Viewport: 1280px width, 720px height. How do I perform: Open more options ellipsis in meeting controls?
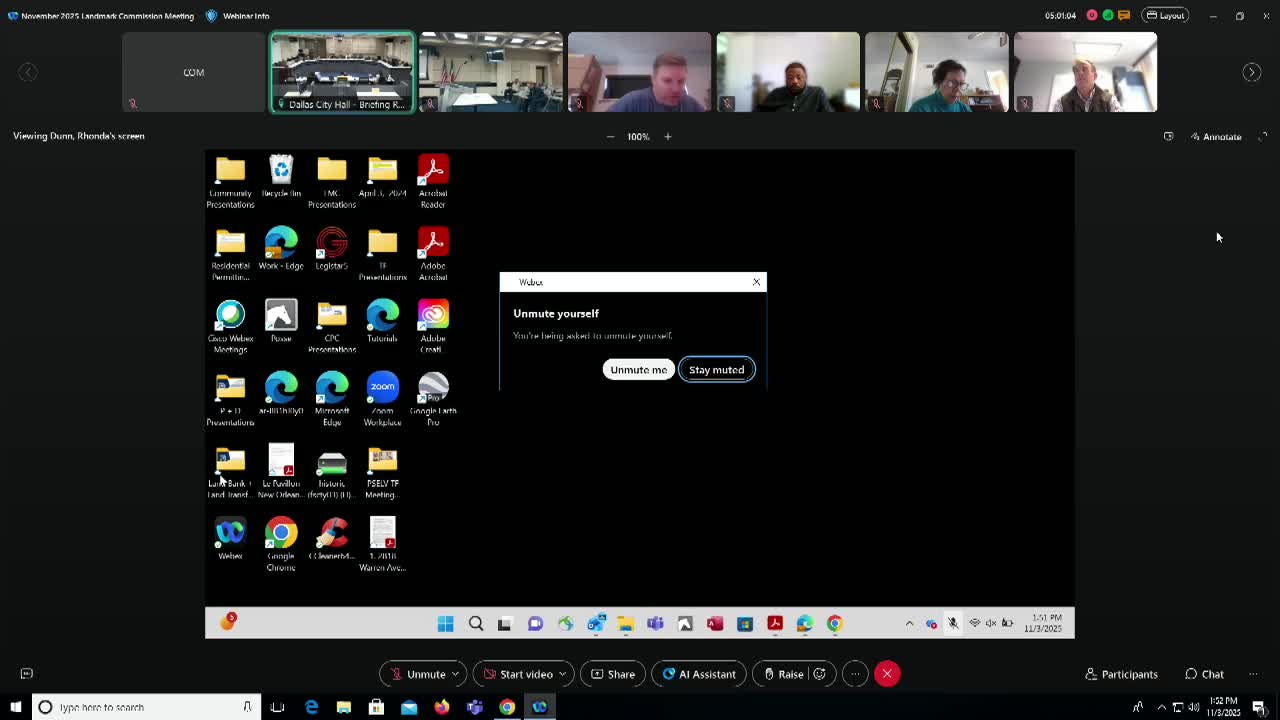coord(855,674)
